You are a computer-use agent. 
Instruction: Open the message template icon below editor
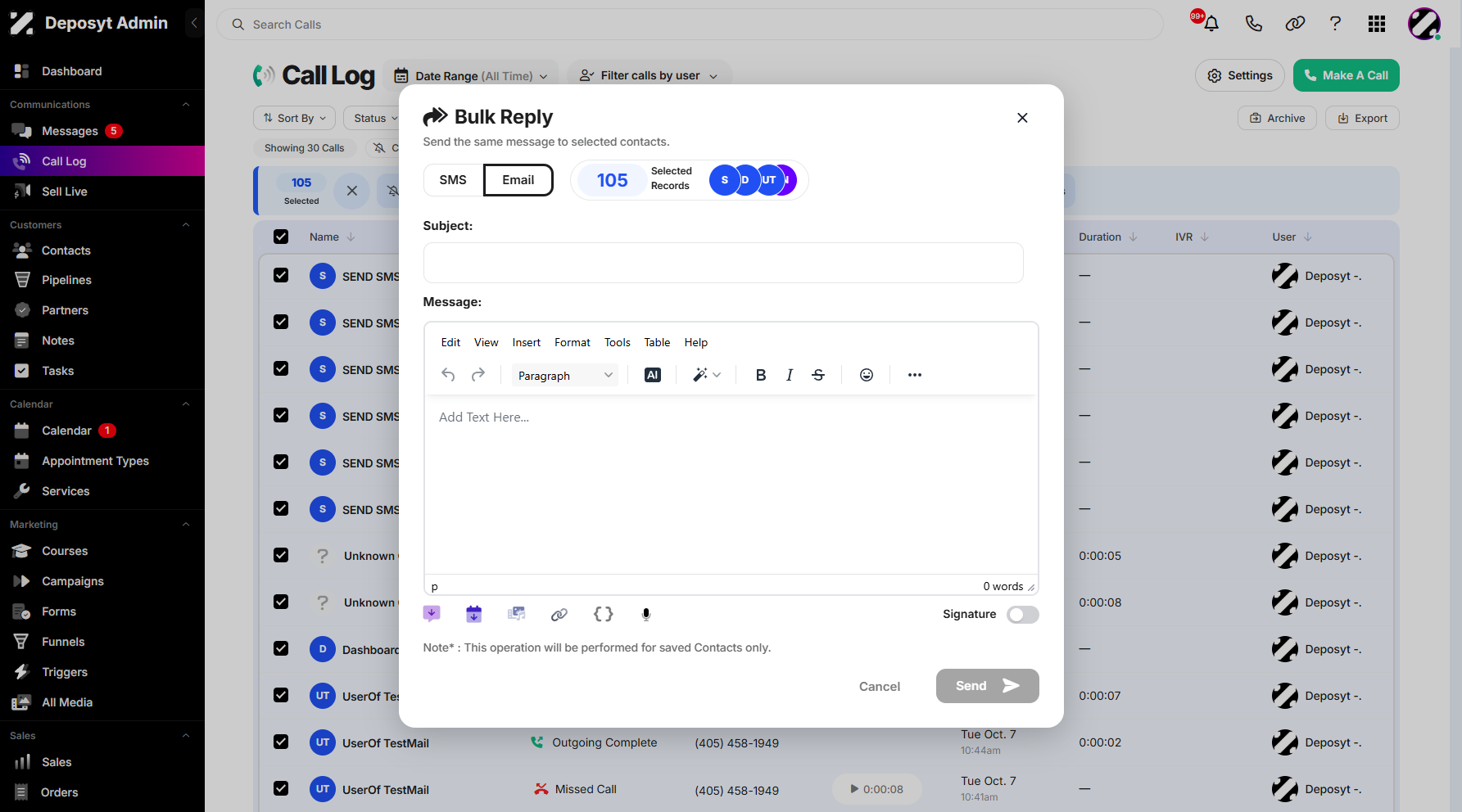pos(432,614)
